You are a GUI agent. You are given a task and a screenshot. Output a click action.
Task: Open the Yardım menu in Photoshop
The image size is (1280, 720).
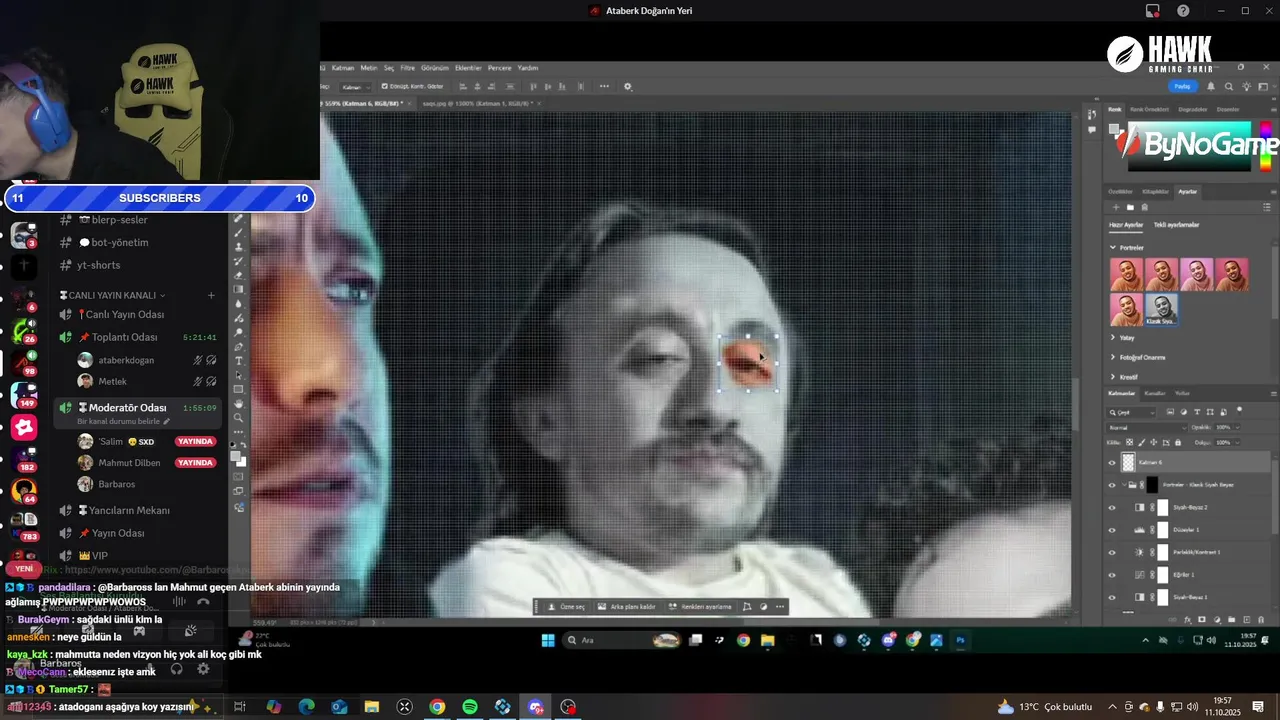click(527, 68)
